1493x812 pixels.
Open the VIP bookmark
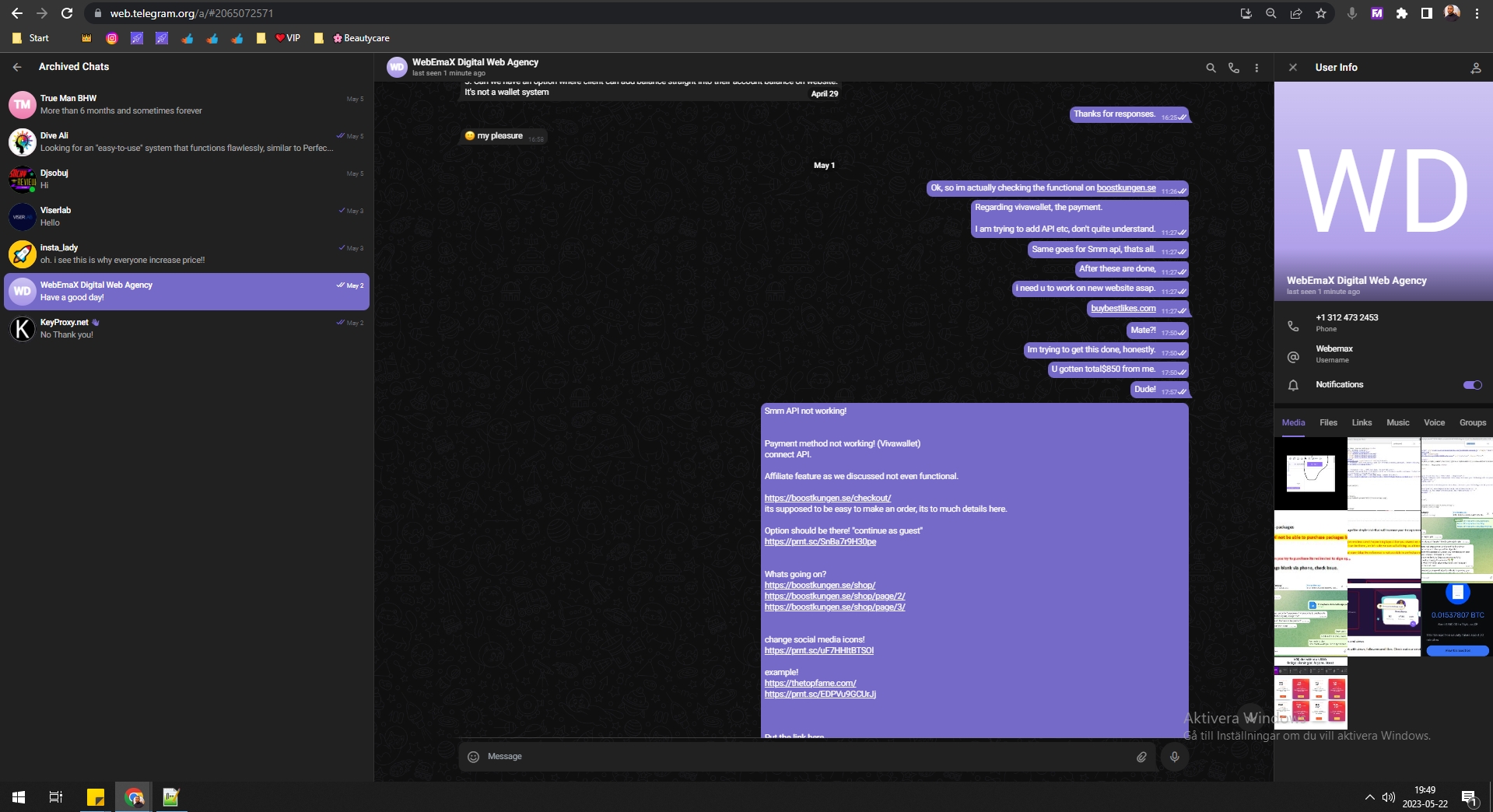287,38
